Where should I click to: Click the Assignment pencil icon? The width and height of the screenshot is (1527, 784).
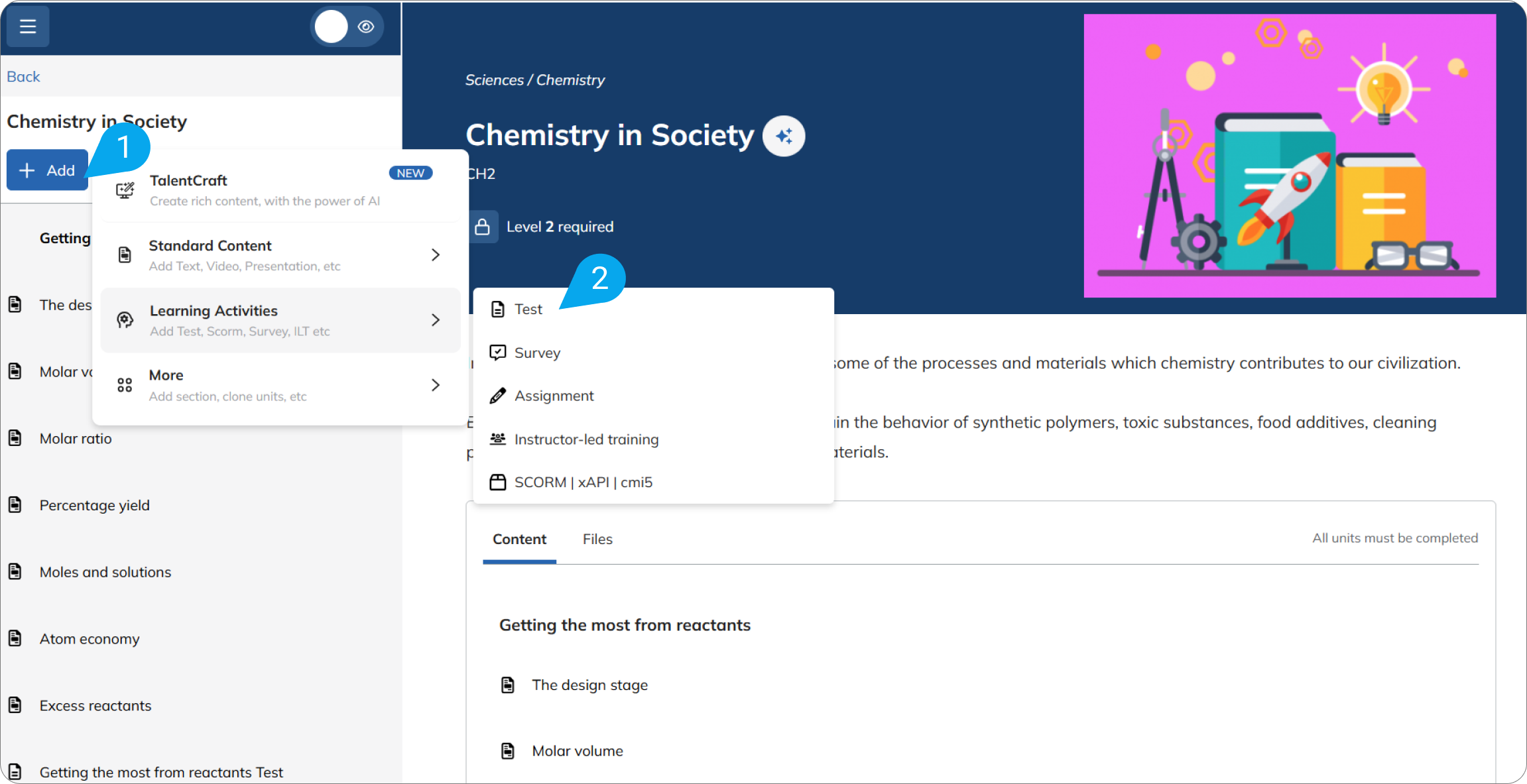point(497,396)
